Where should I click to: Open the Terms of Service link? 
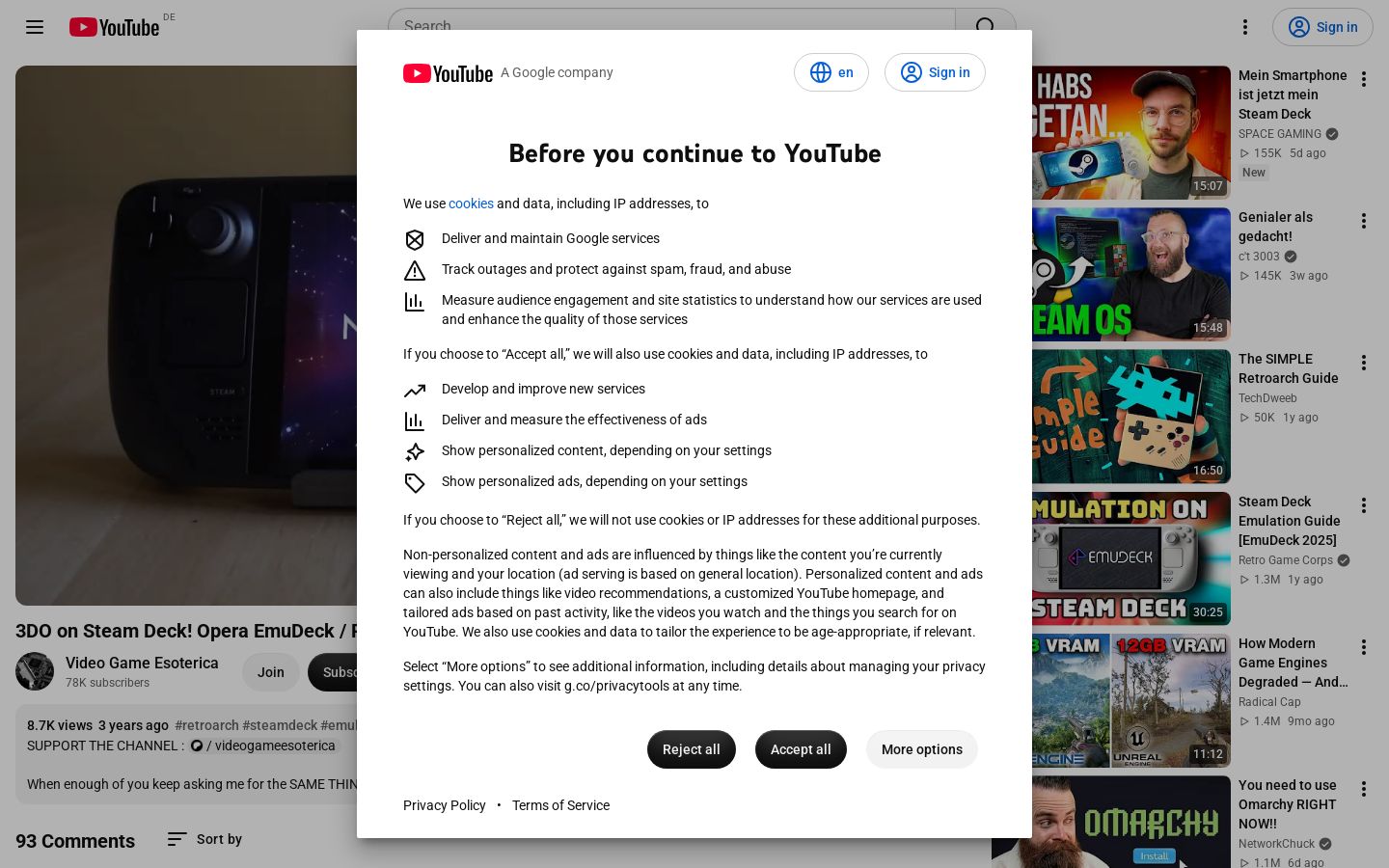[x=560, y=805]
